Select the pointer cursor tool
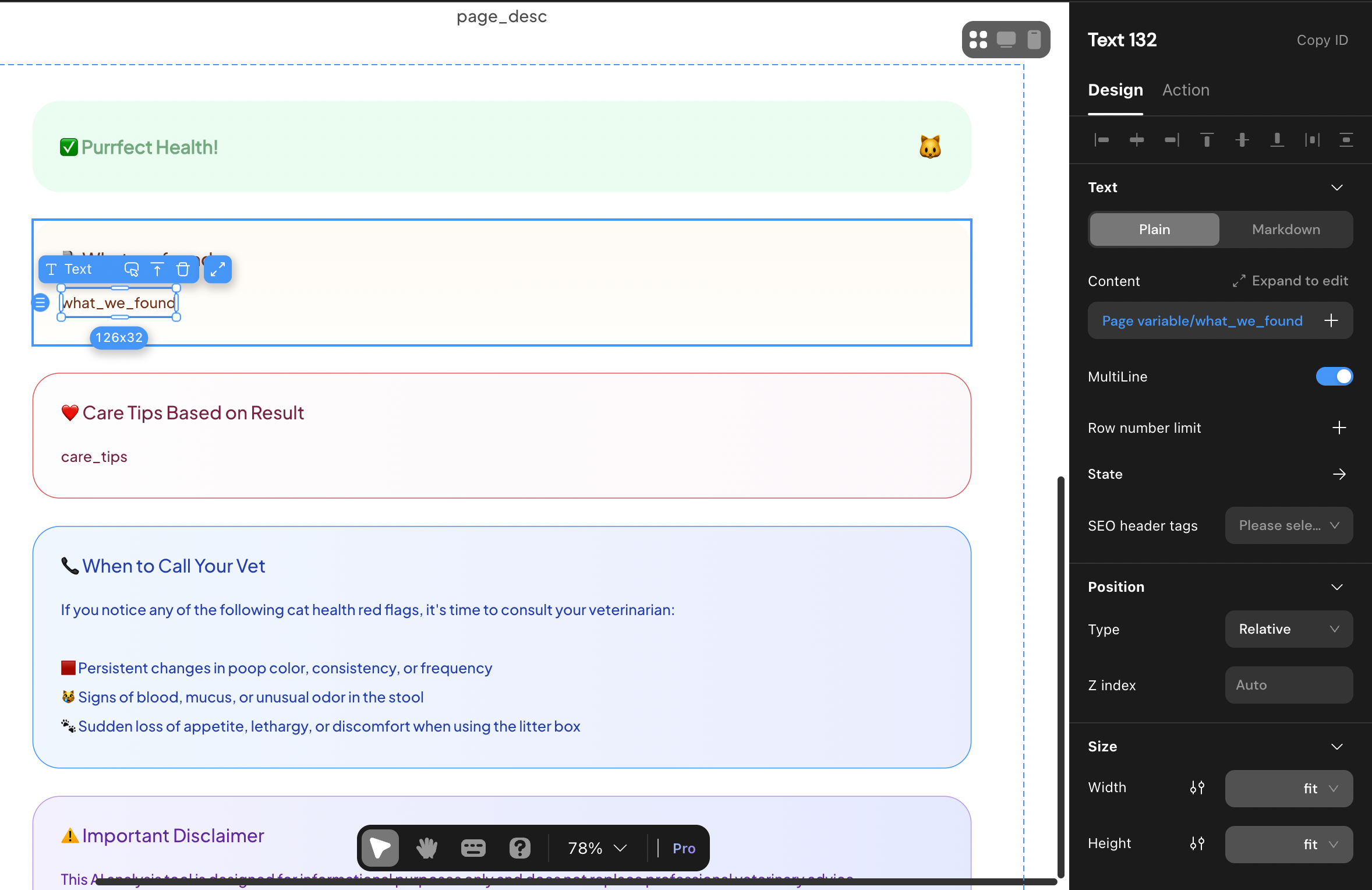Image resolution: width=1372 pixels, height=890 pixels. (x=380, y=848)
